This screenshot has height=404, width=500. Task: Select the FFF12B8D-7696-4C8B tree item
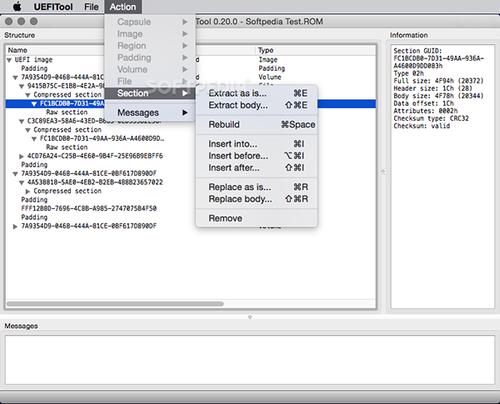(89, 209)
